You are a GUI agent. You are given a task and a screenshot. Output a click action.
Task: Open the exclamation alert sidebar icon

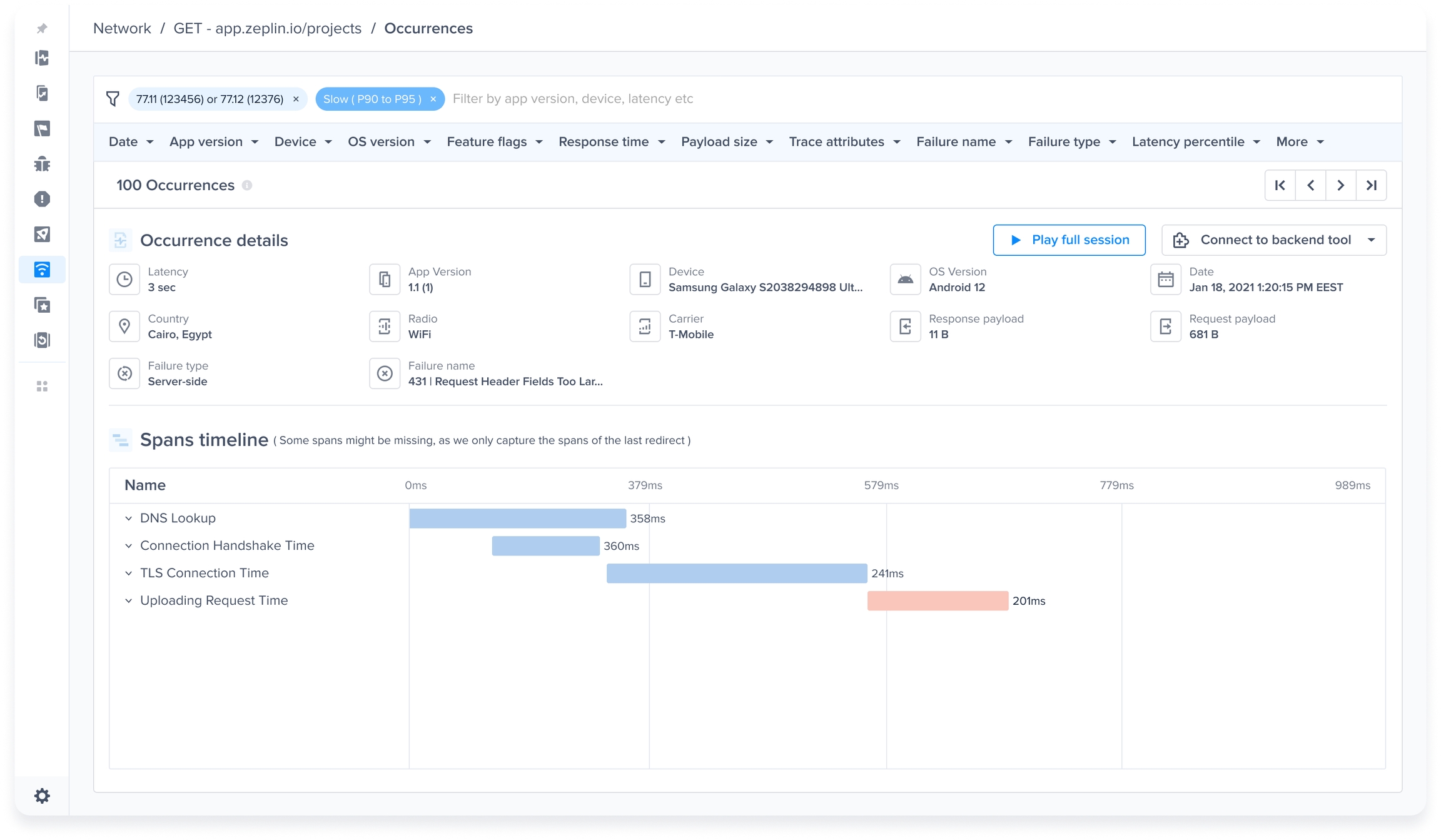pos(42,199)
